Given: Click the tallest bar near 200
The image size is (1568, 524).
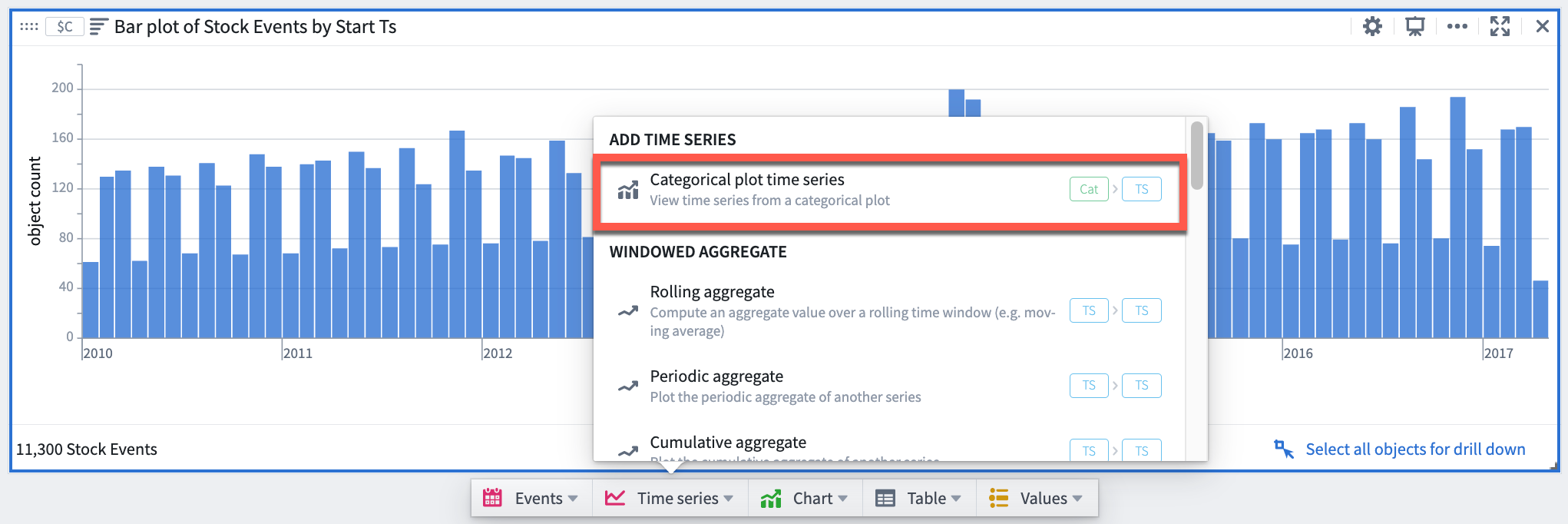Looking at the screenshot, I should pyautogui.click(x=956, y=103).
